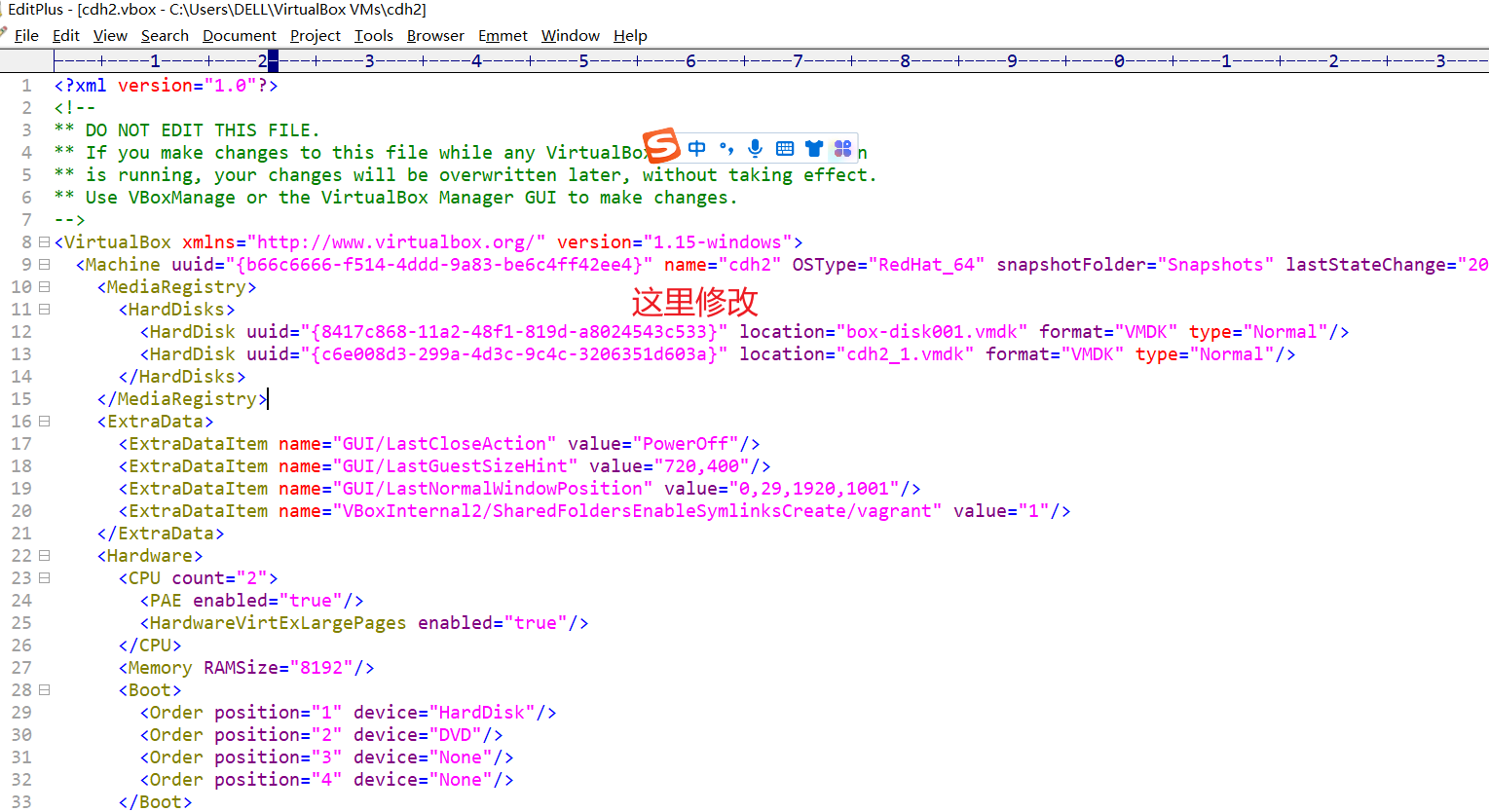Click line number 27 in the gutter

click(21, 668)
